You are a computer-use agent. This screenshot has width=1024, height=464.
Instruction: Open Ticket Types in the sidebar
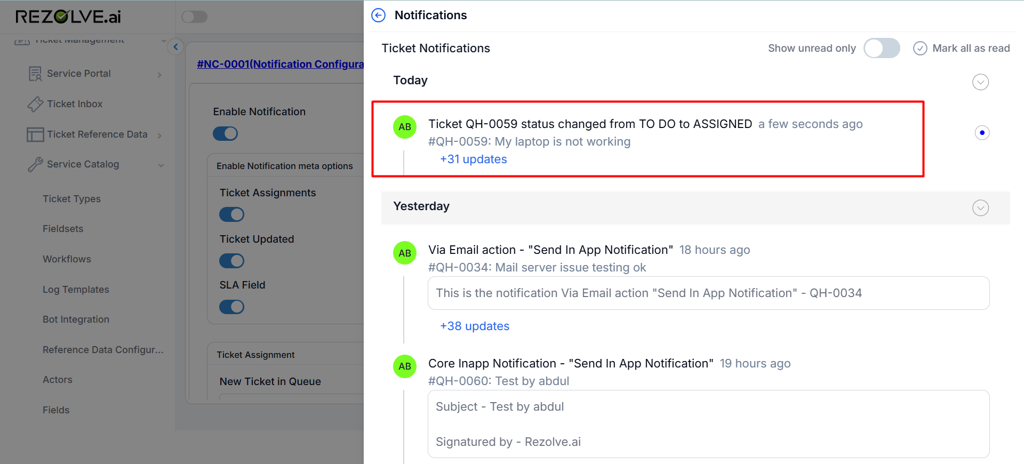72,199
